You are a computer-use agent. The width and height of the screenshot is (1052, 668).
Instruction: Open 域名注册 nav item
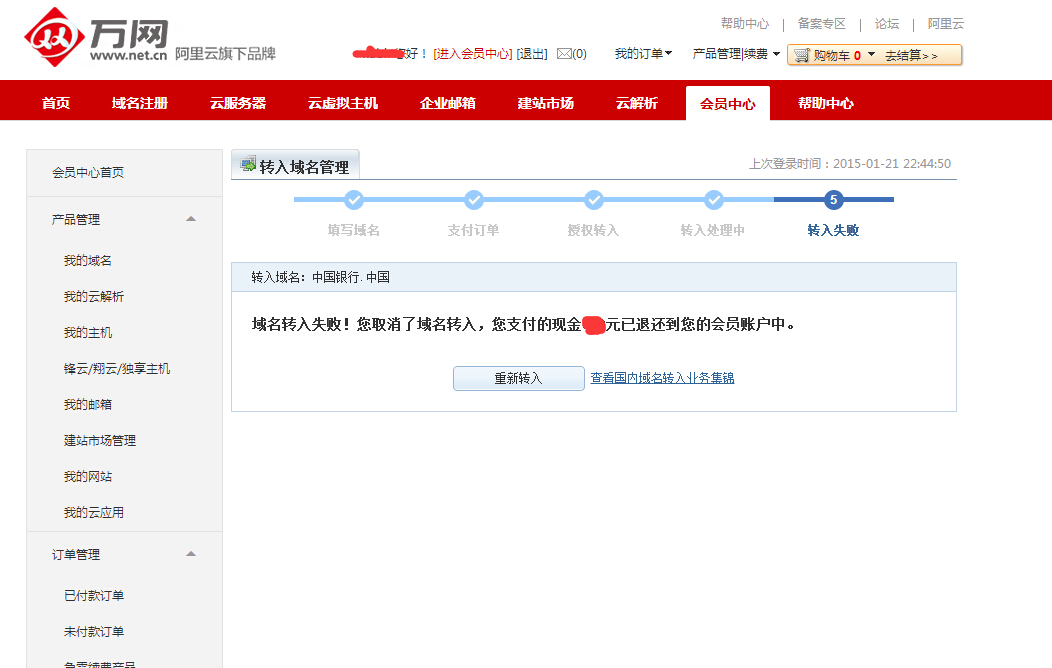(x=140, y=103)
